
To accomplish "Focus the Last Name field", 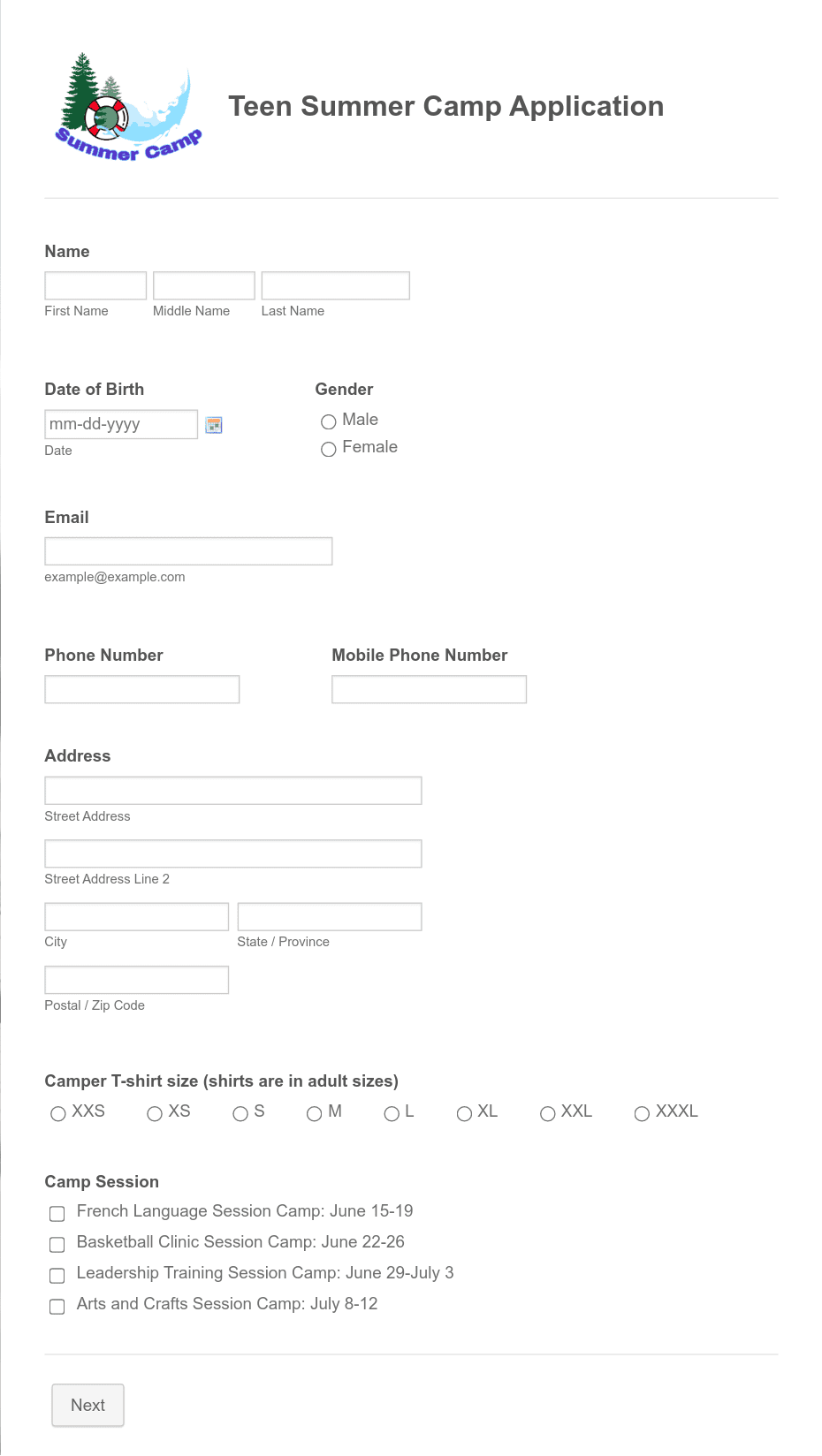I will (335, 285).
